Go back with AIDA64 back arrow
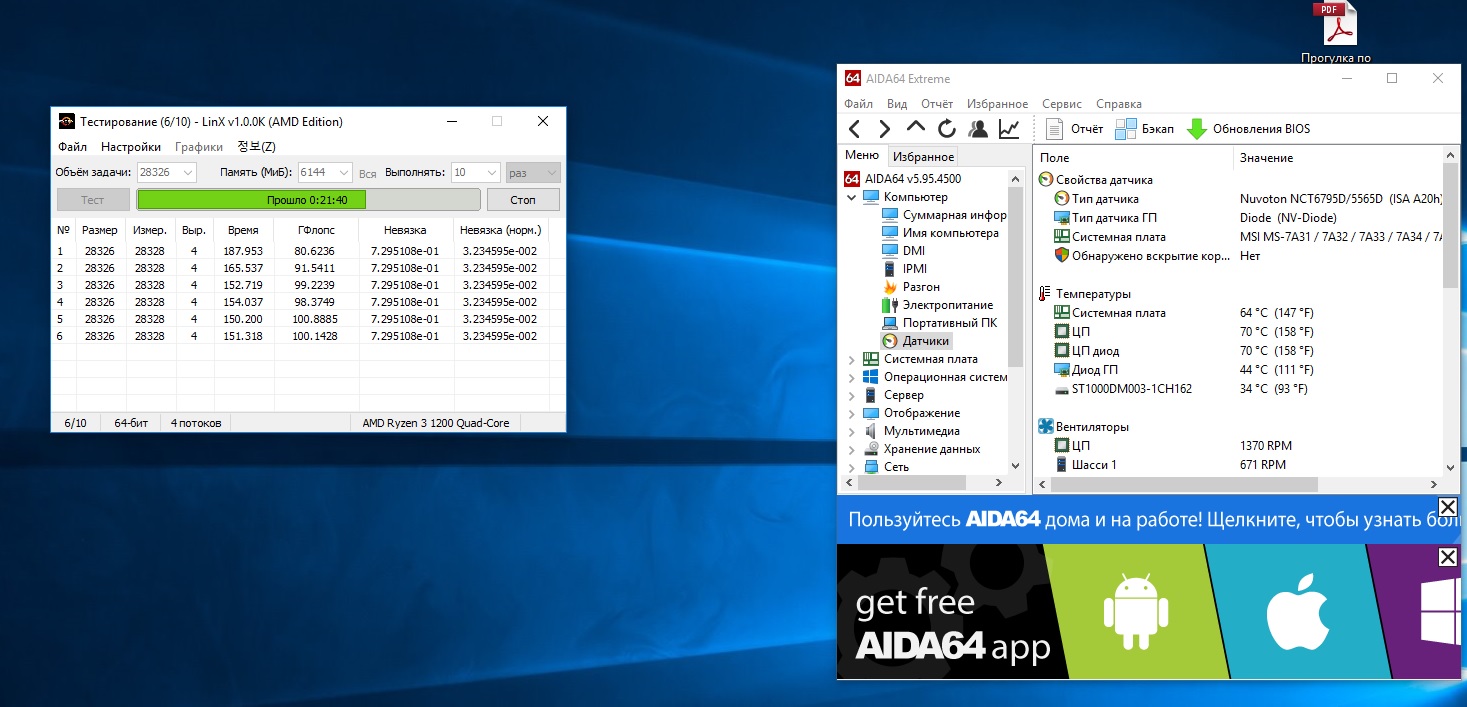This screenshot has width=1467, height=707. click(x=854, y=129)
